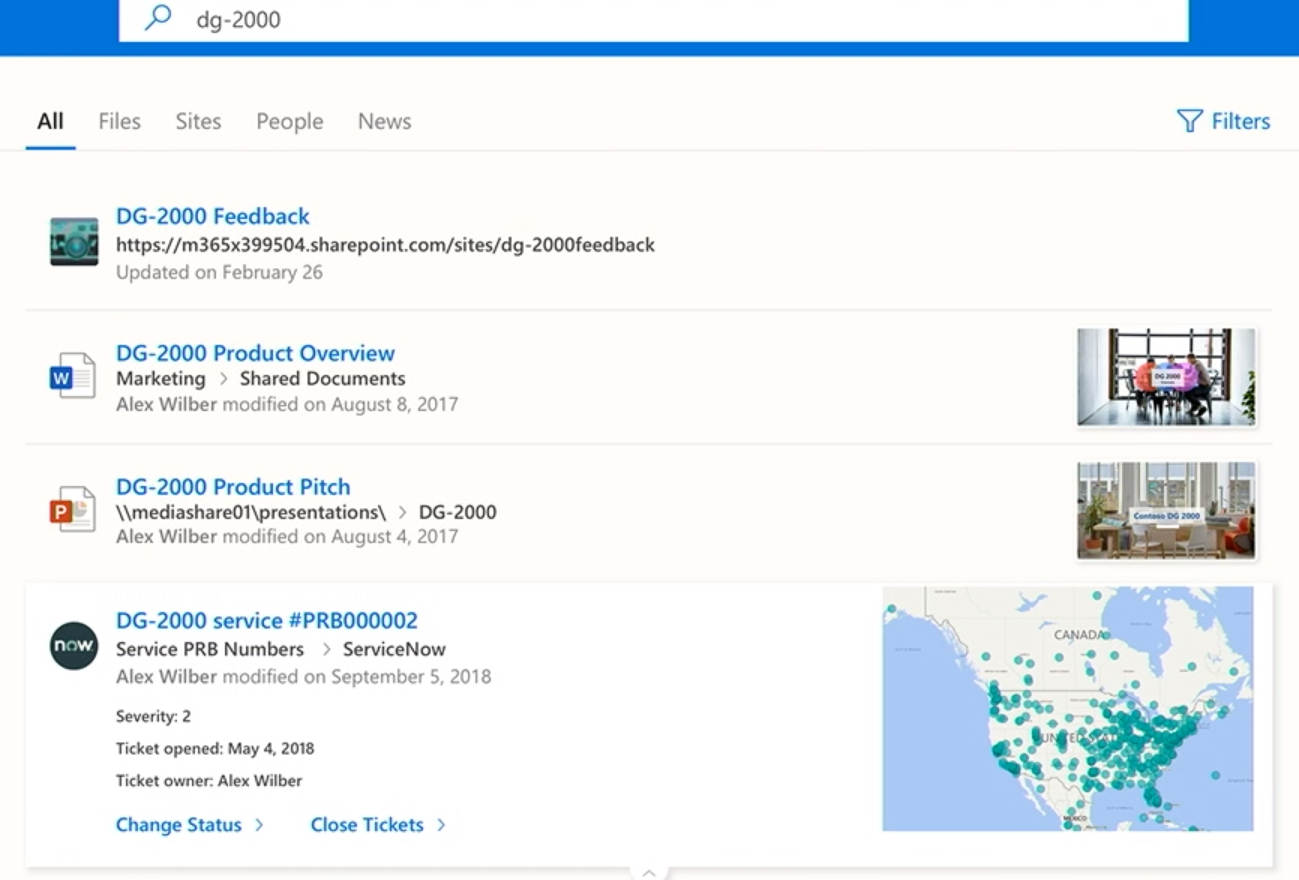Image resolution: width=1299 pixels, height=880 pixels.
Task: Switch to the Files tab
Action: click(x=119, y=121)
